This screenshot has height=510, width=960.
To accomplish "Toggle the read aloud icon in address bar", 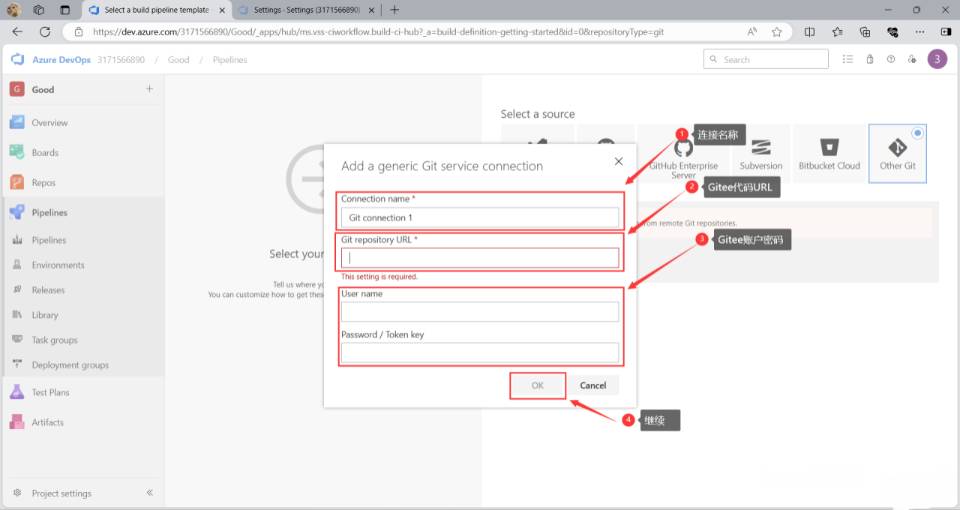I will [x=752, y=32].
